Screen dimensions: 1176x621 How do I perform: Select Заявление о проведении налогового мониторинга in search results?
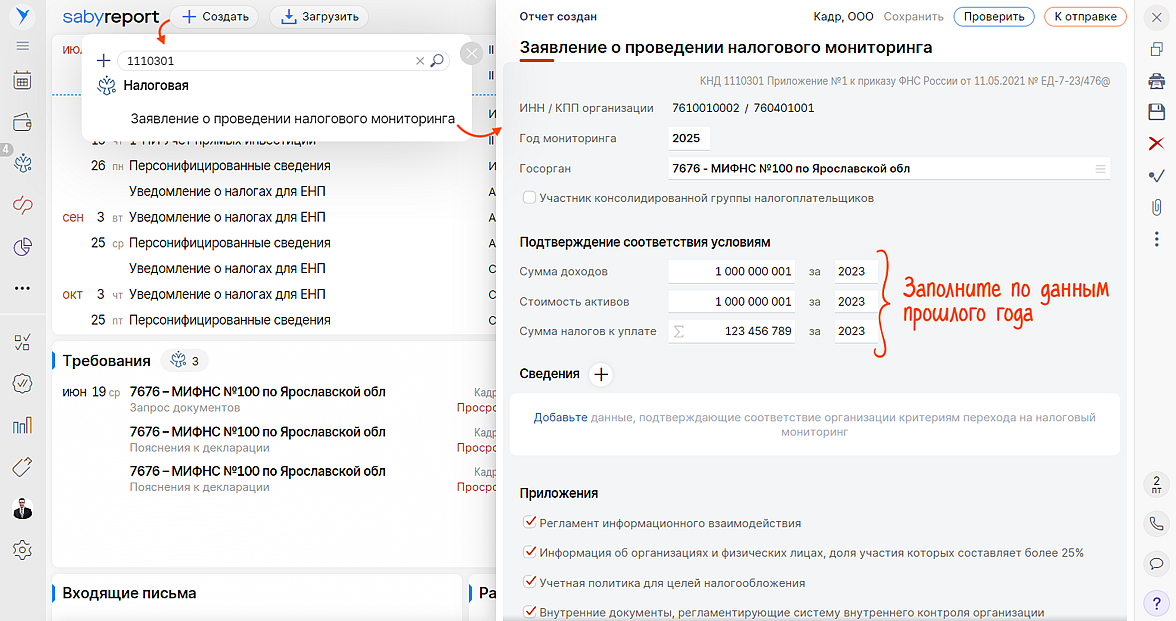click(x=293, y=119)
